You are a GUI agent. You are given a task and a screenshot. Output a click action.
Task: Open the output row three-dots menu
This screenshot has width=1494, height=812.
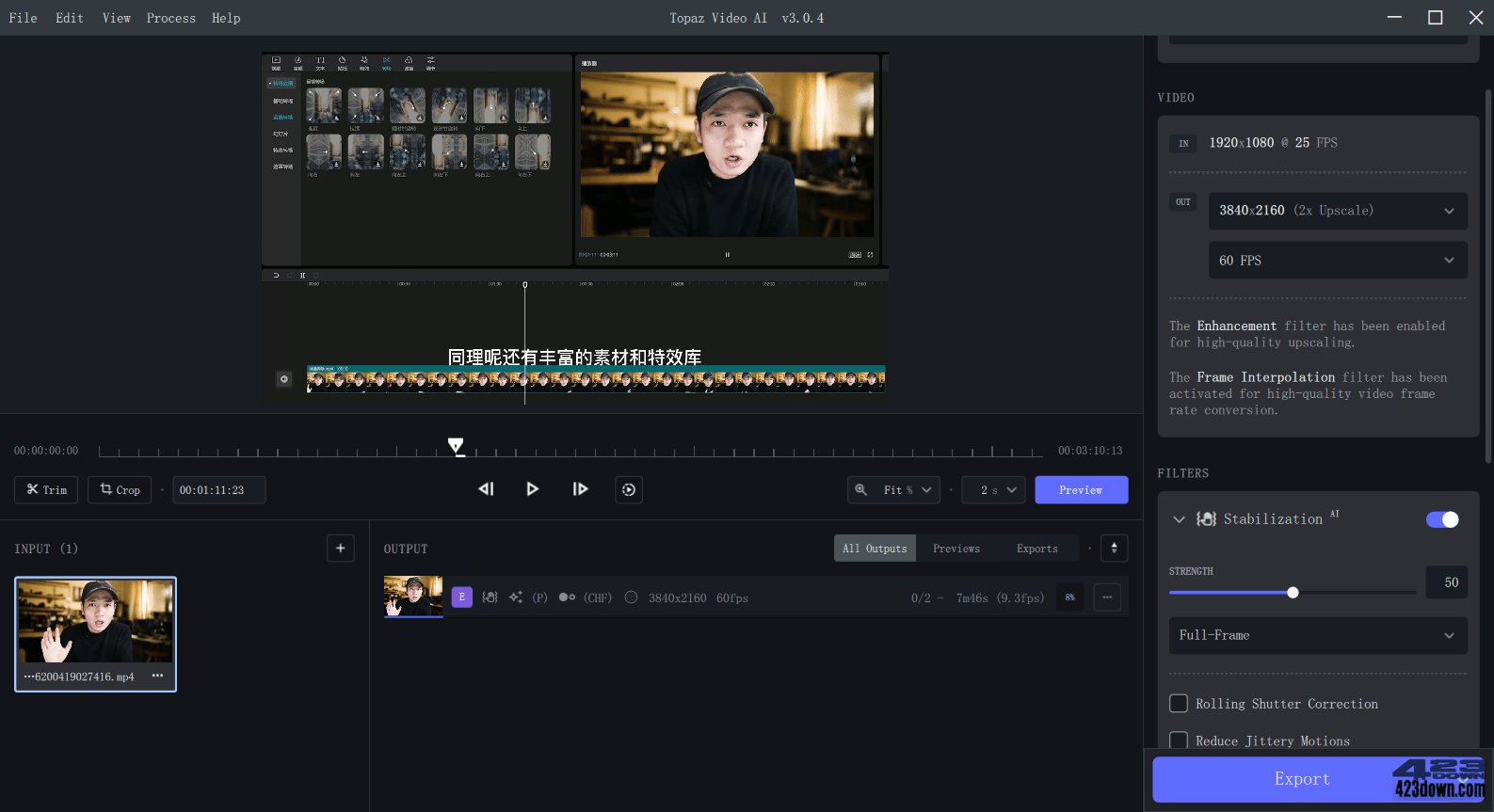click(1107, 597)
